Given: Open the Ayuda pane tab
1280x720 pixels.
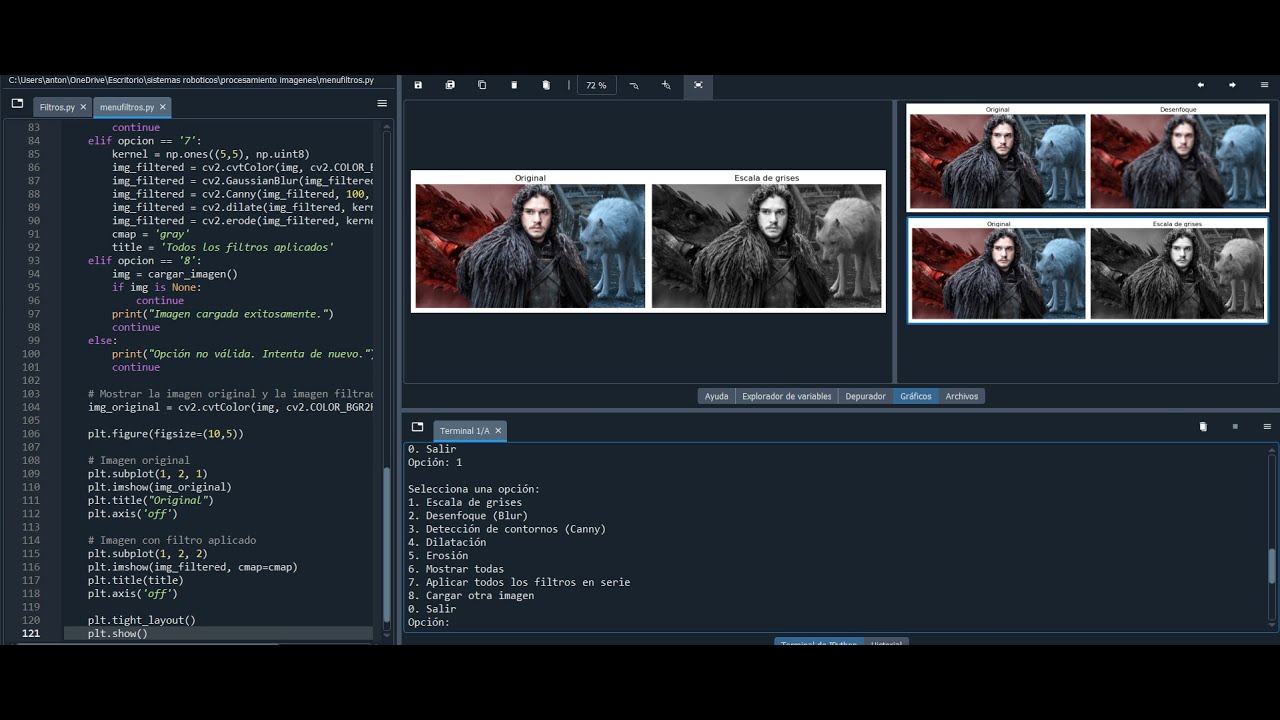Looking at the screenshot, I should (x=716, y=396).
